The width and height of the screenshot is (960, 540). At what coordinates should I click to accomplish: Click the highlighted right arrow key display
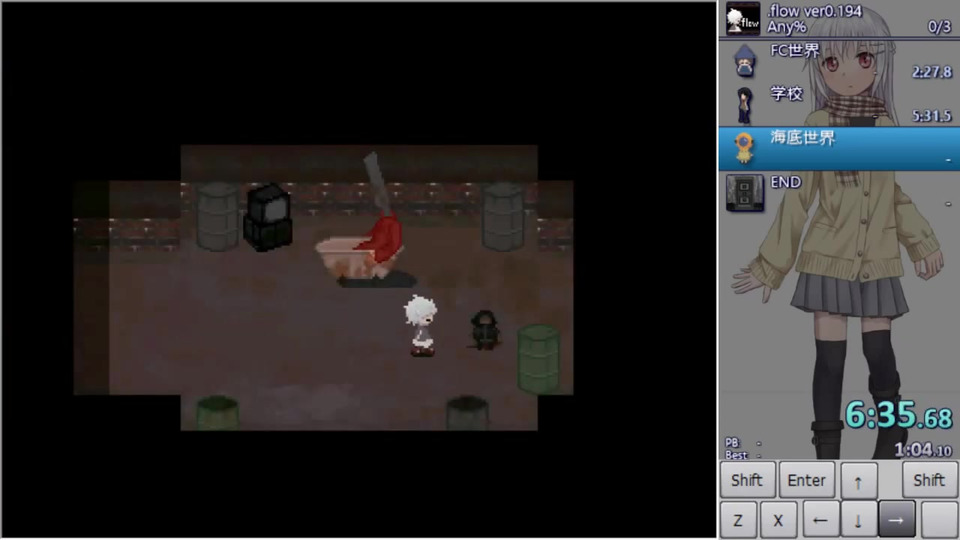[x=897, y=520]
